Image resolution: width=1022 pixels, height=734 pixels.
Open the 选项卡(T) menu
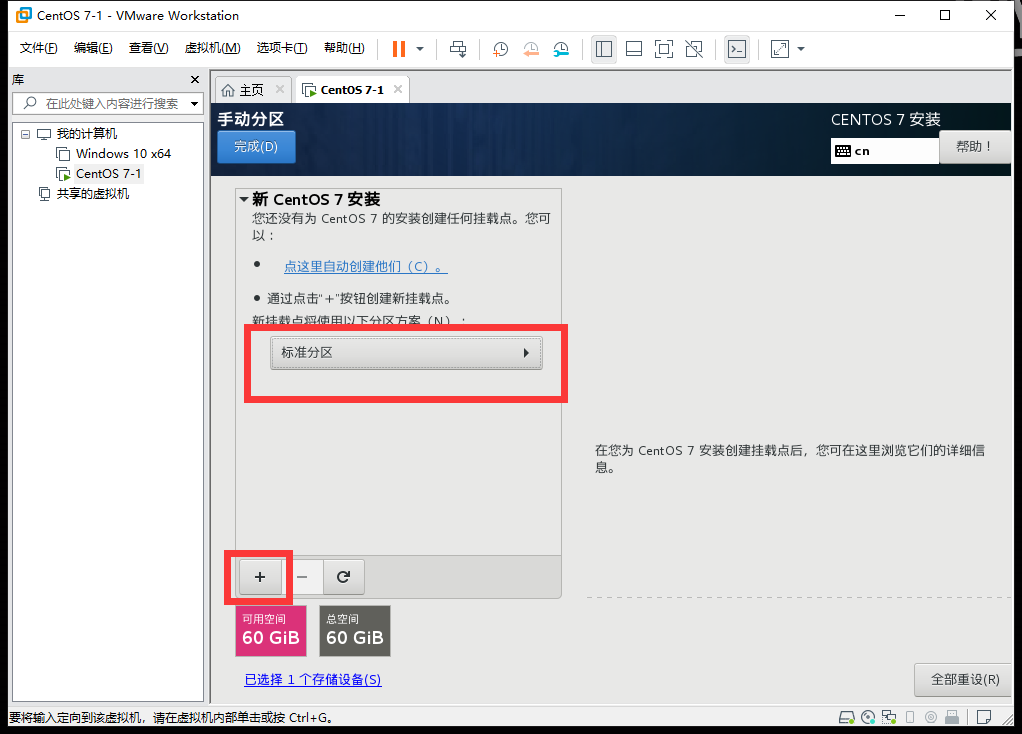coord(282,48)
